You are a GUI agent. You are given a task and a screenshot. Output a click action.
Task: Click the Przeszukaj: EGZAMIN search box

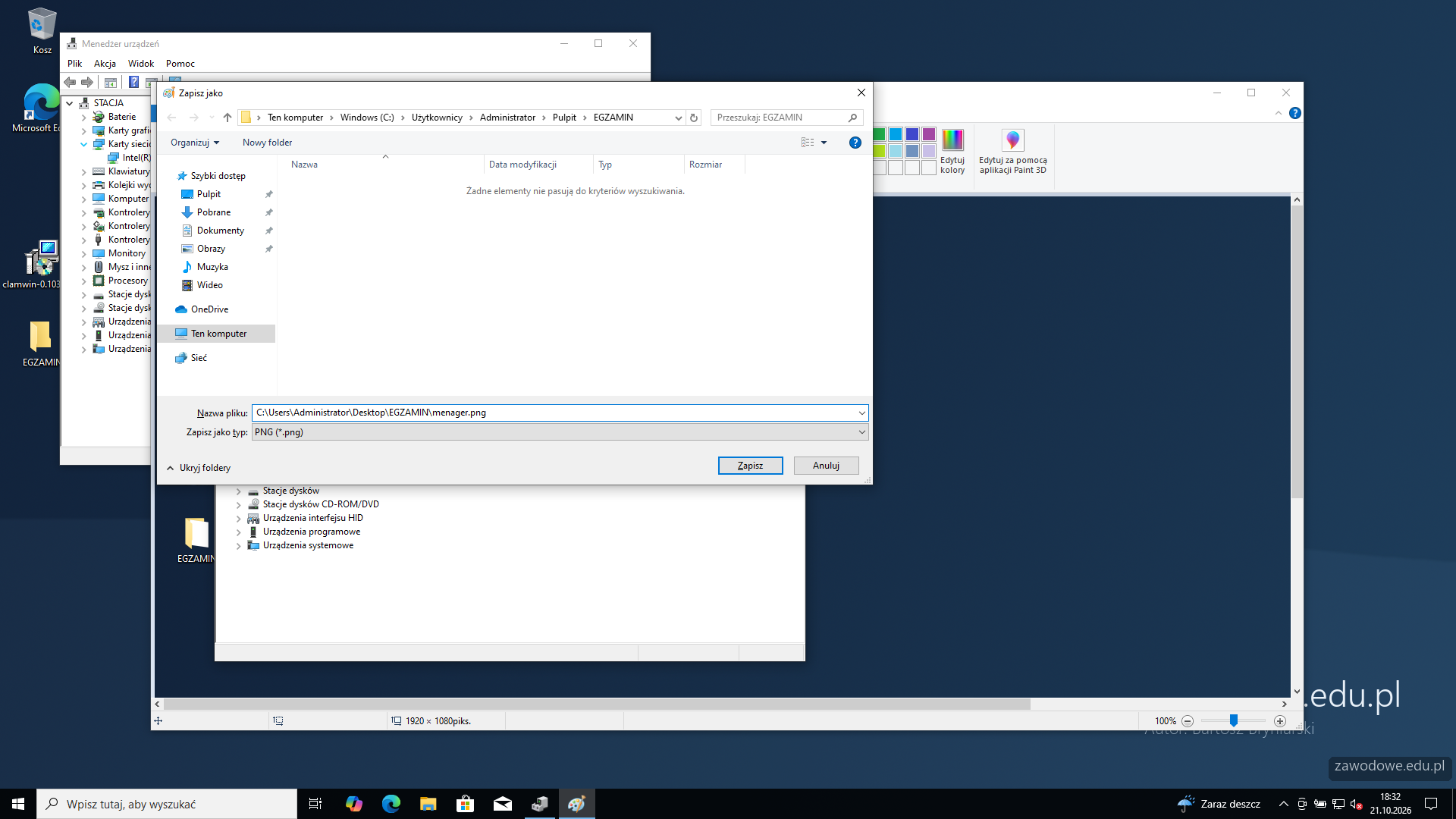(786, 118)
